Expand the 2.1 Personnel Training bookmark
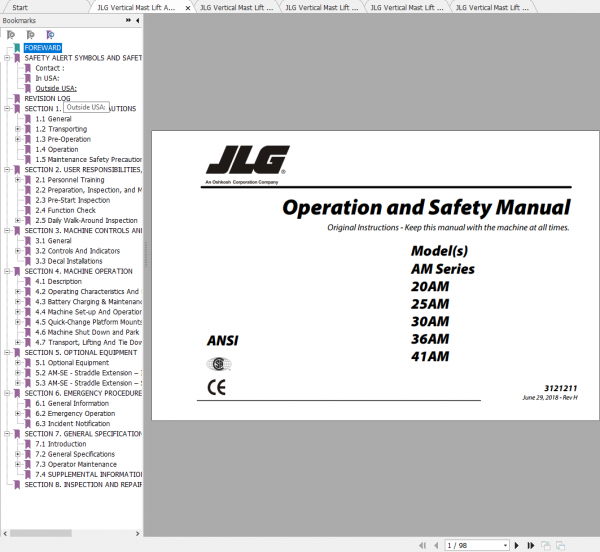This screenshot has width=600, height=552. tap(18, 180)
